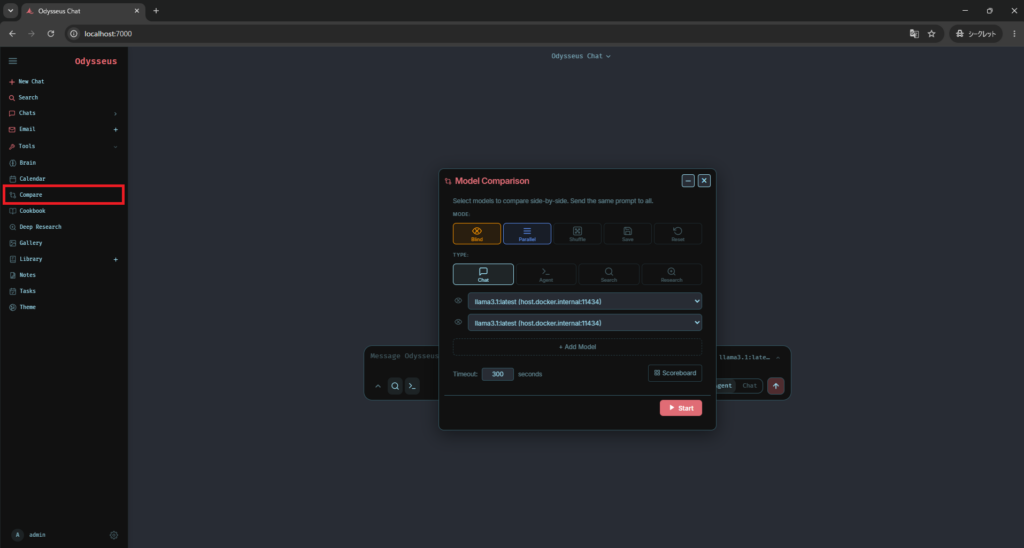Click terminal icon in message bar
This screenshot has width=1024, height=548.
[x=412, y=386]
